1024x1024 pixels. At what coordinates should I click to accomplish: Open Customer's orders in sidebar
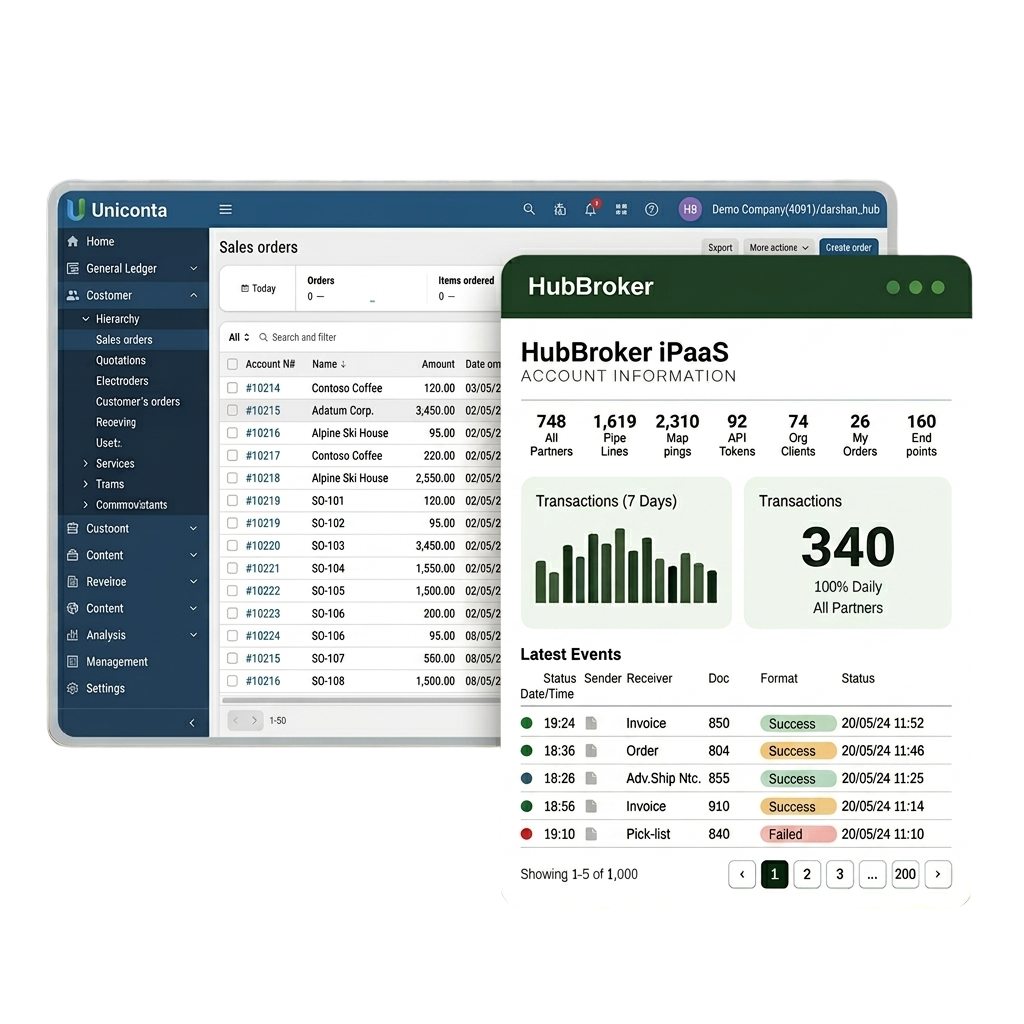[x=138, y=402]
